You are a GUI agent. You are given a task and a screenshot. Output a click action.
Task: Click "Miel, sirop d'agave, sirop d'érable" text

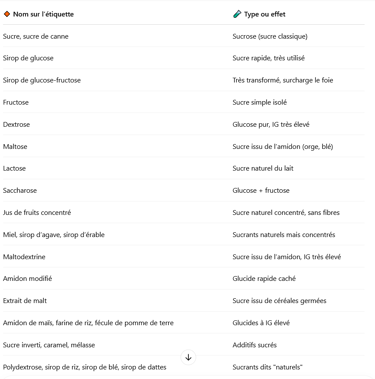(x=54, y=235)
